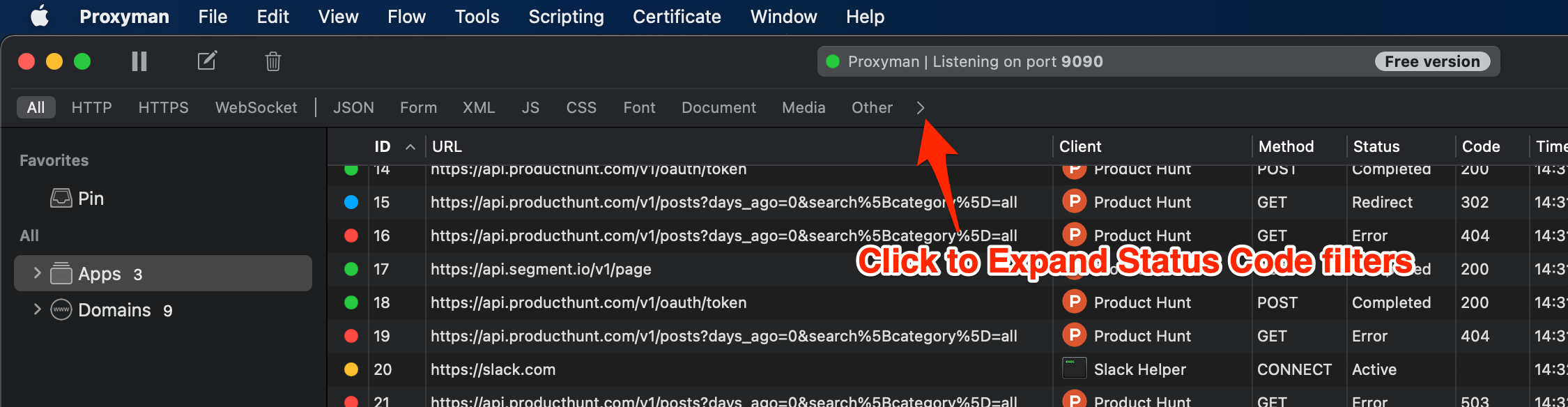Viewport: 1568px width, 407px height.
Task: Open the Tools menu
Action: click(x=477, y=17)
